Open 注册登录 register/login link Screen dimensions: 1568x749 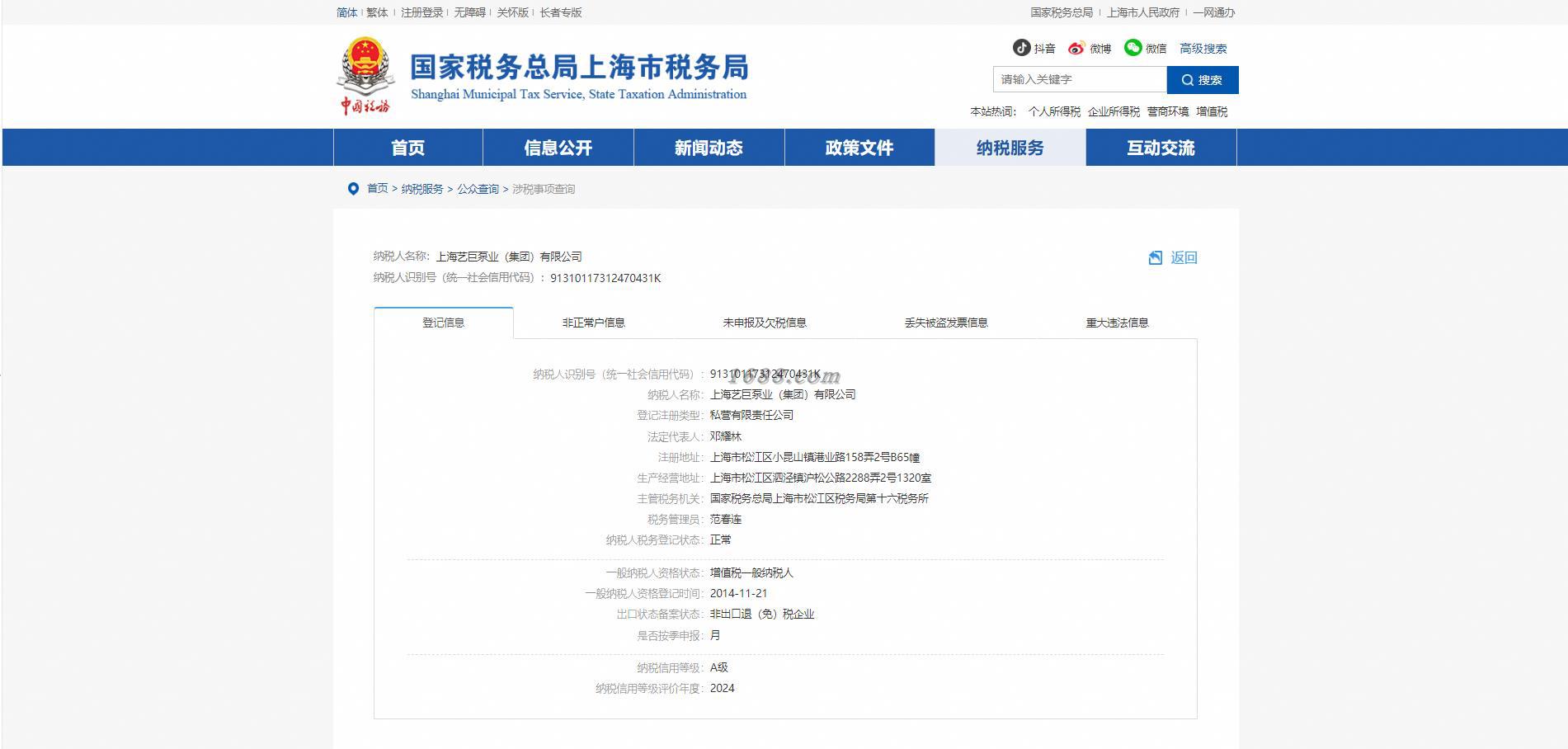point(422,12)
